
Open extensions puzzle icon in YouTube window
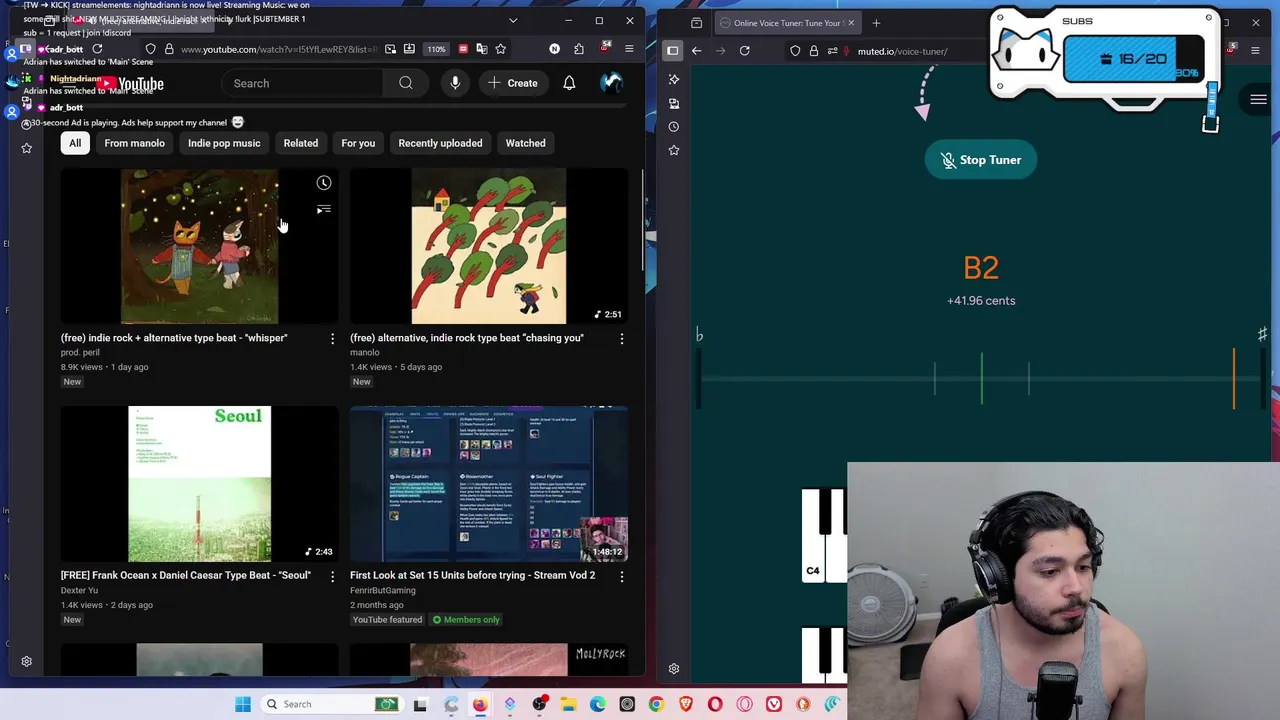tap(579, 49)
